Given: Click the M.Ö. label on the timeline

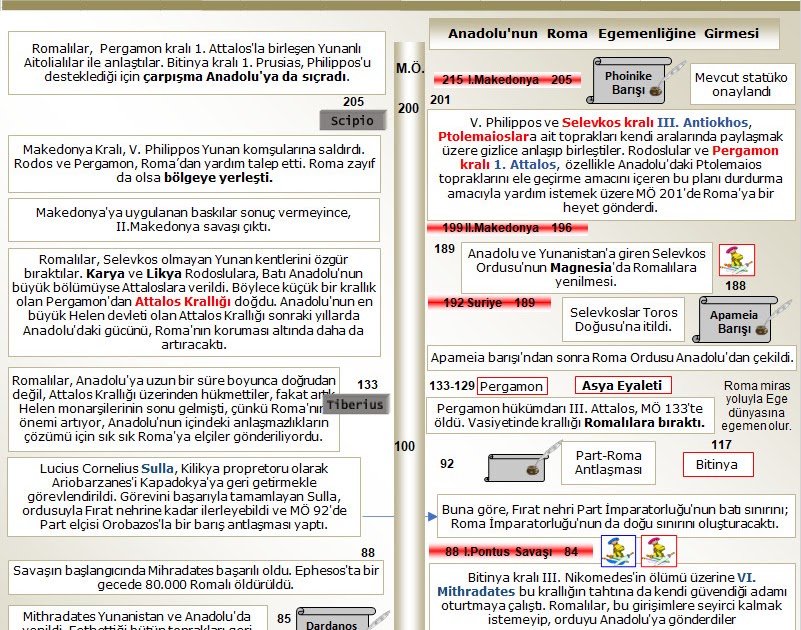Looking at the screenshot, I should tap(410, 68).
